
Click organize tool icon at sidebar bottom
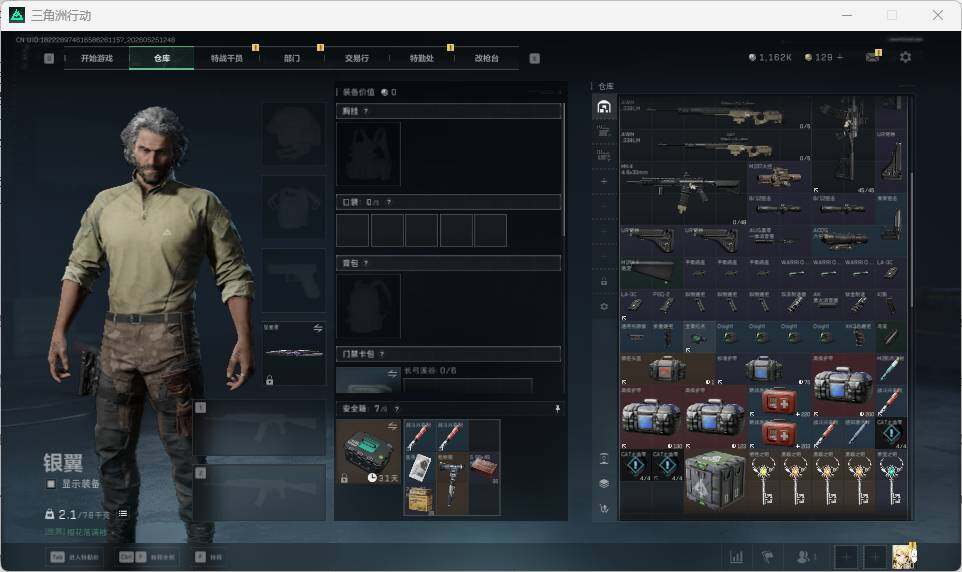pos(604,509)
